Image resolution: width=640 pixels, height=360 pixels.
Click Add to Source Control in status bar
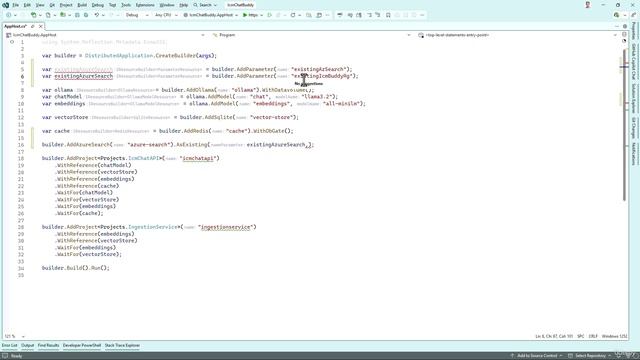(536, 356)
